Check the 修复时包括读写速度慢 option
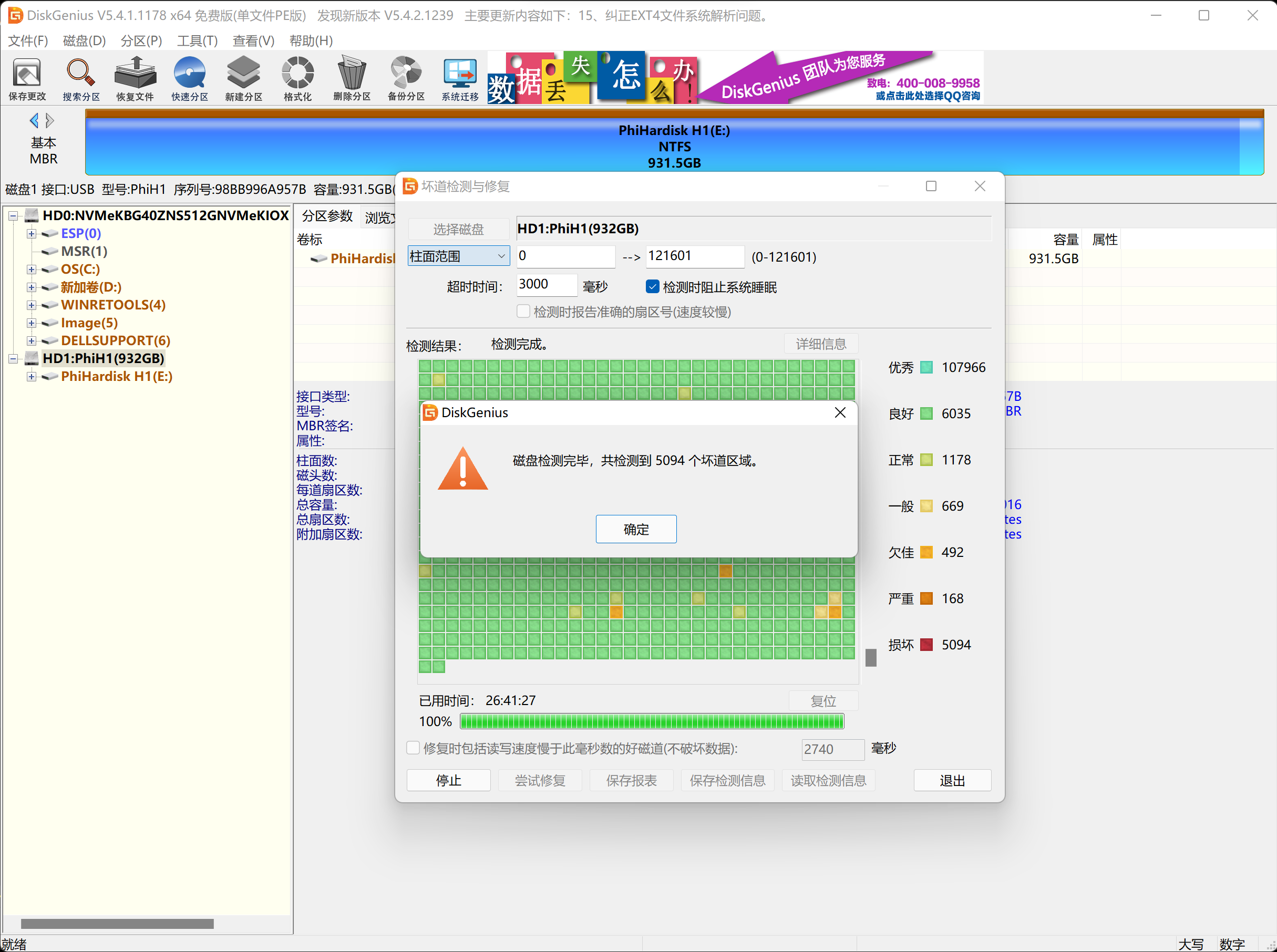Screen dimensions: 1277x952 pyautogui.click(x=413, y=748)
